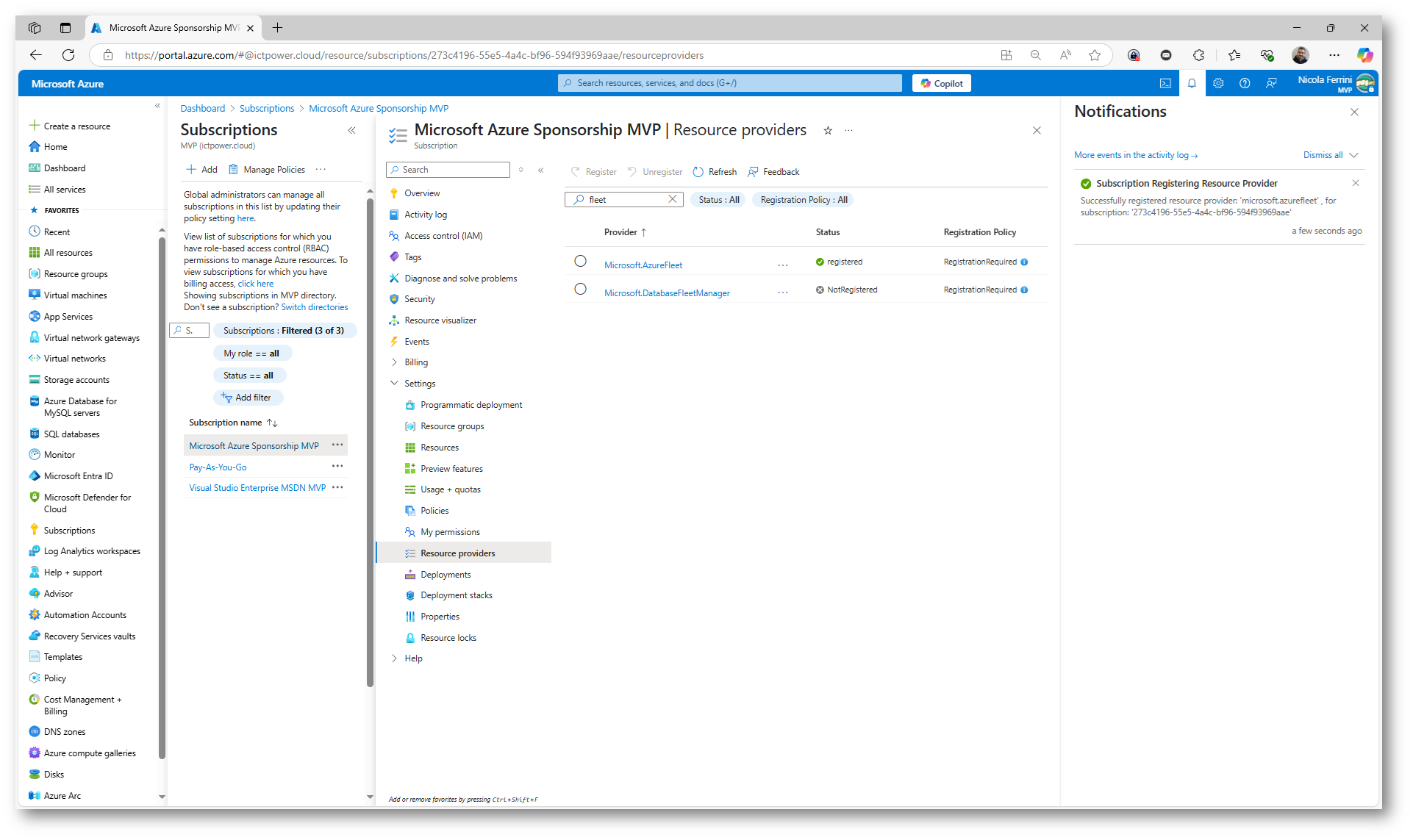Open the Pay-As-You-Go subscription

[x=218, y=467]
